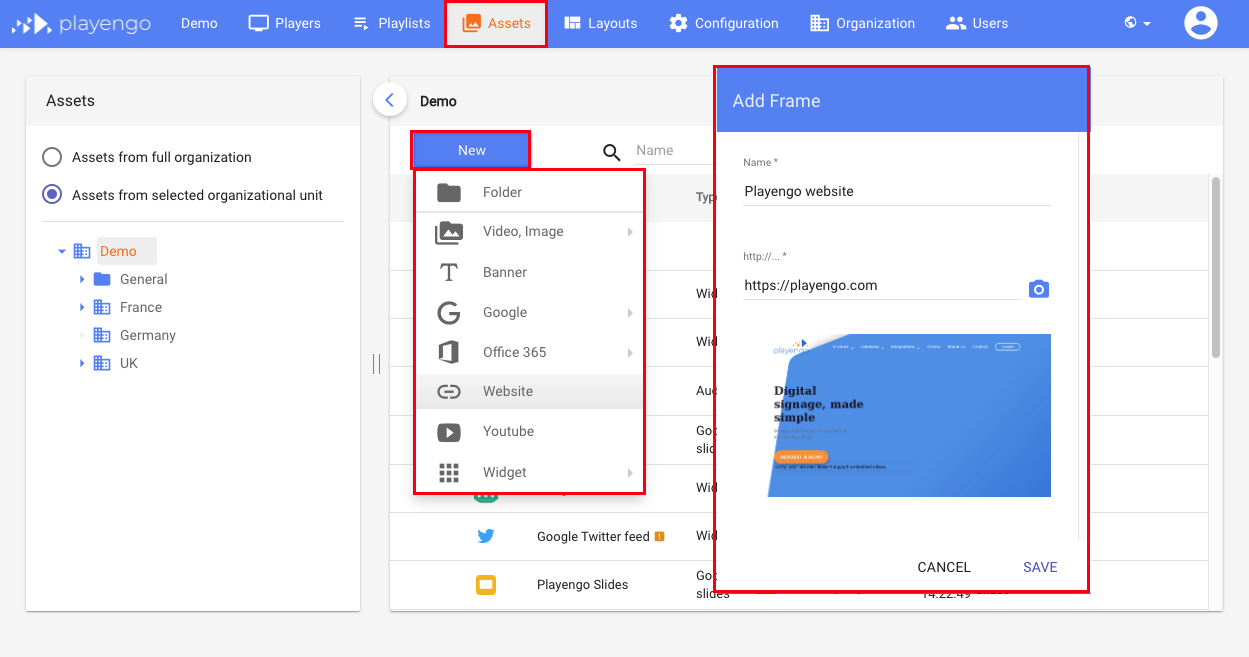The width and height of the screenshot is (1249, 657).
Task: Click CANCEL in Add Frame dialog
Action: point(944,567)
